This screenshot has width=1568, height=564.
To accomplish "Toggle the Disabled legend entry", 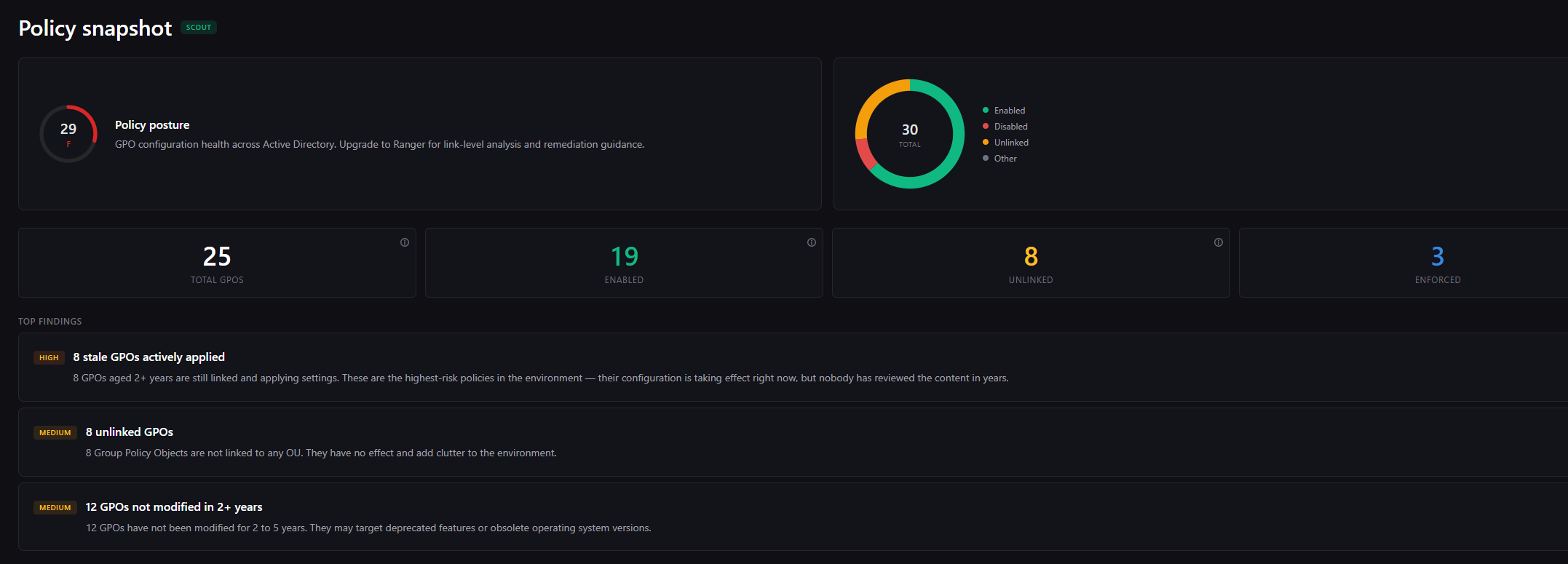I will (1005, 127).
